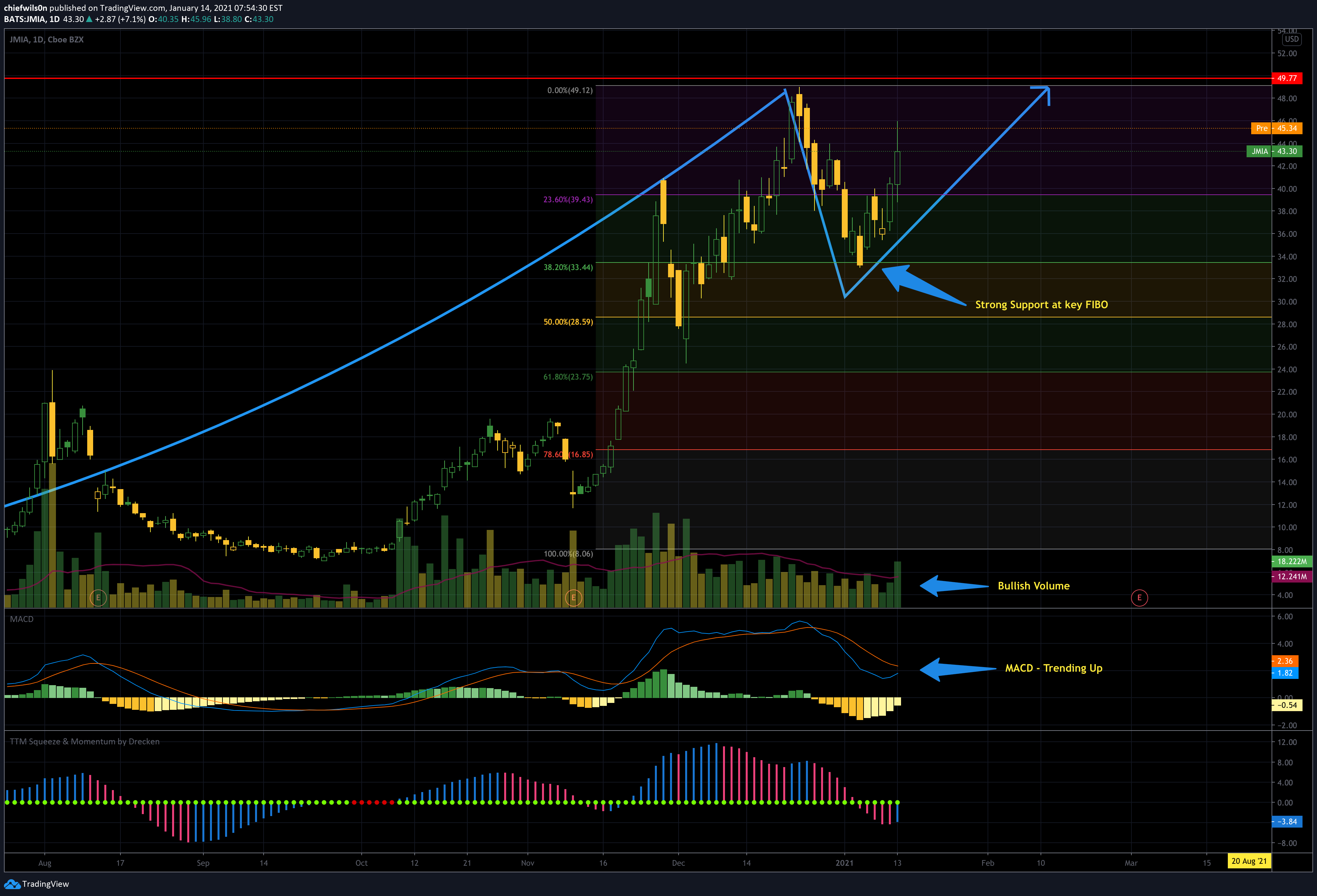Click the orange Pre 45.34 price label
This screenshot has width=1317, height=896.
[1276, 128]
